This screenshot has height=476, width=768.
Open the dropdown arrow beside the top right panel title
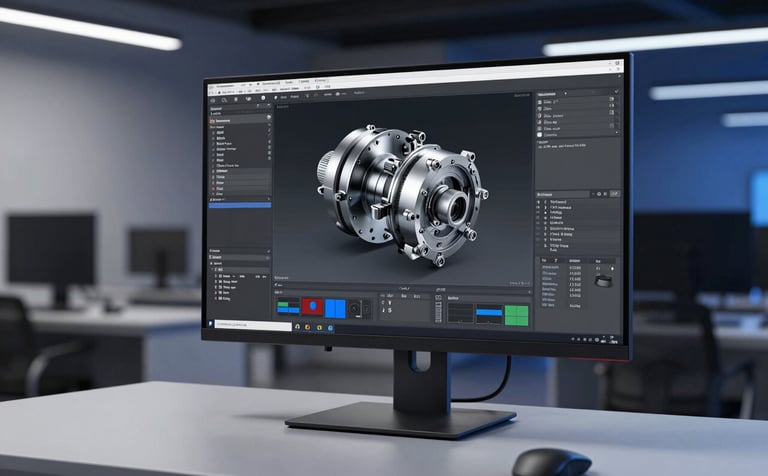(566, 93)
